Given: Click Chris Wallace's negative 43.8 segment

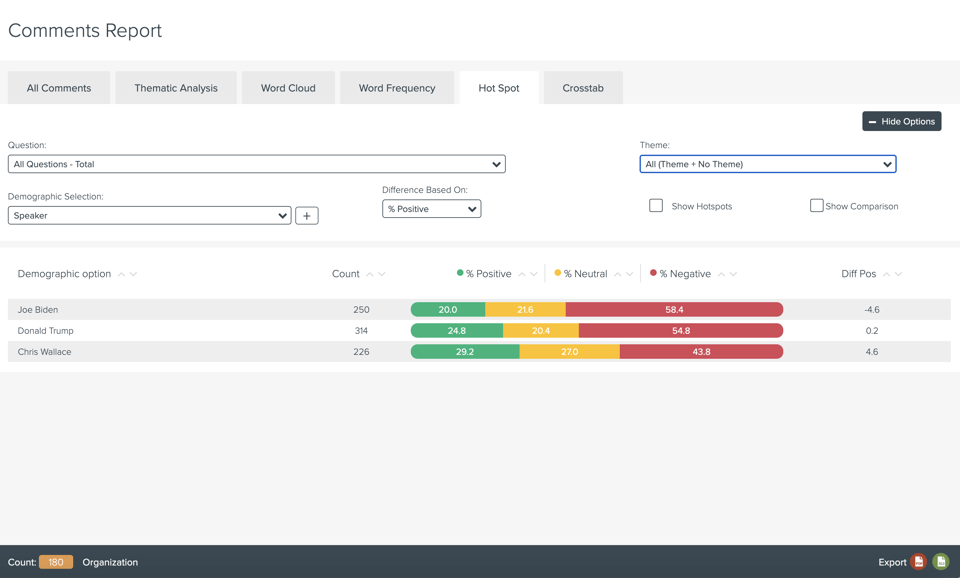Looking at the screenshot, I should tap(701, 351).
